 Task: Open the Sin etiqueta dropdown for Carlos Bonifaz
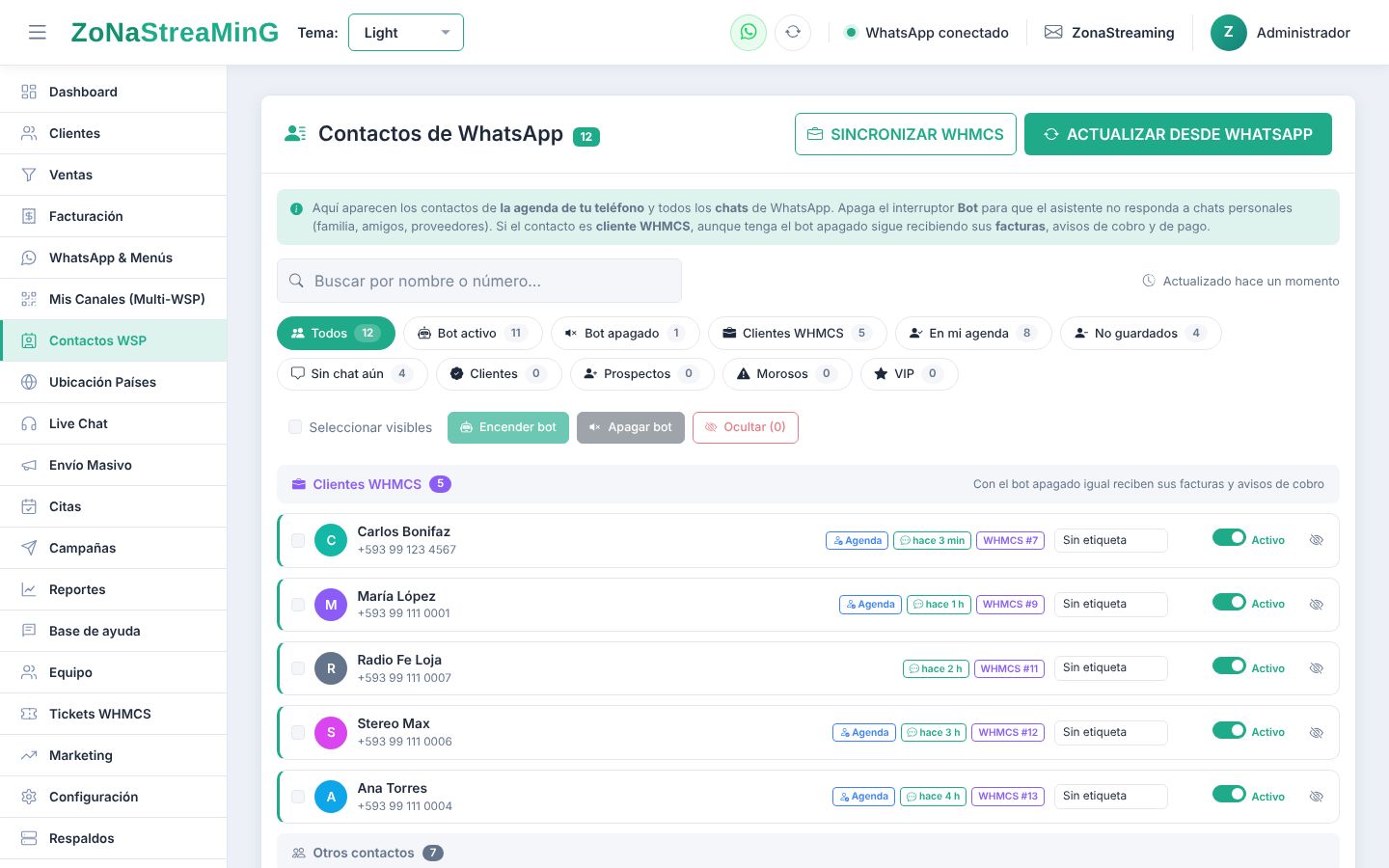click(x=1110, y=540)
